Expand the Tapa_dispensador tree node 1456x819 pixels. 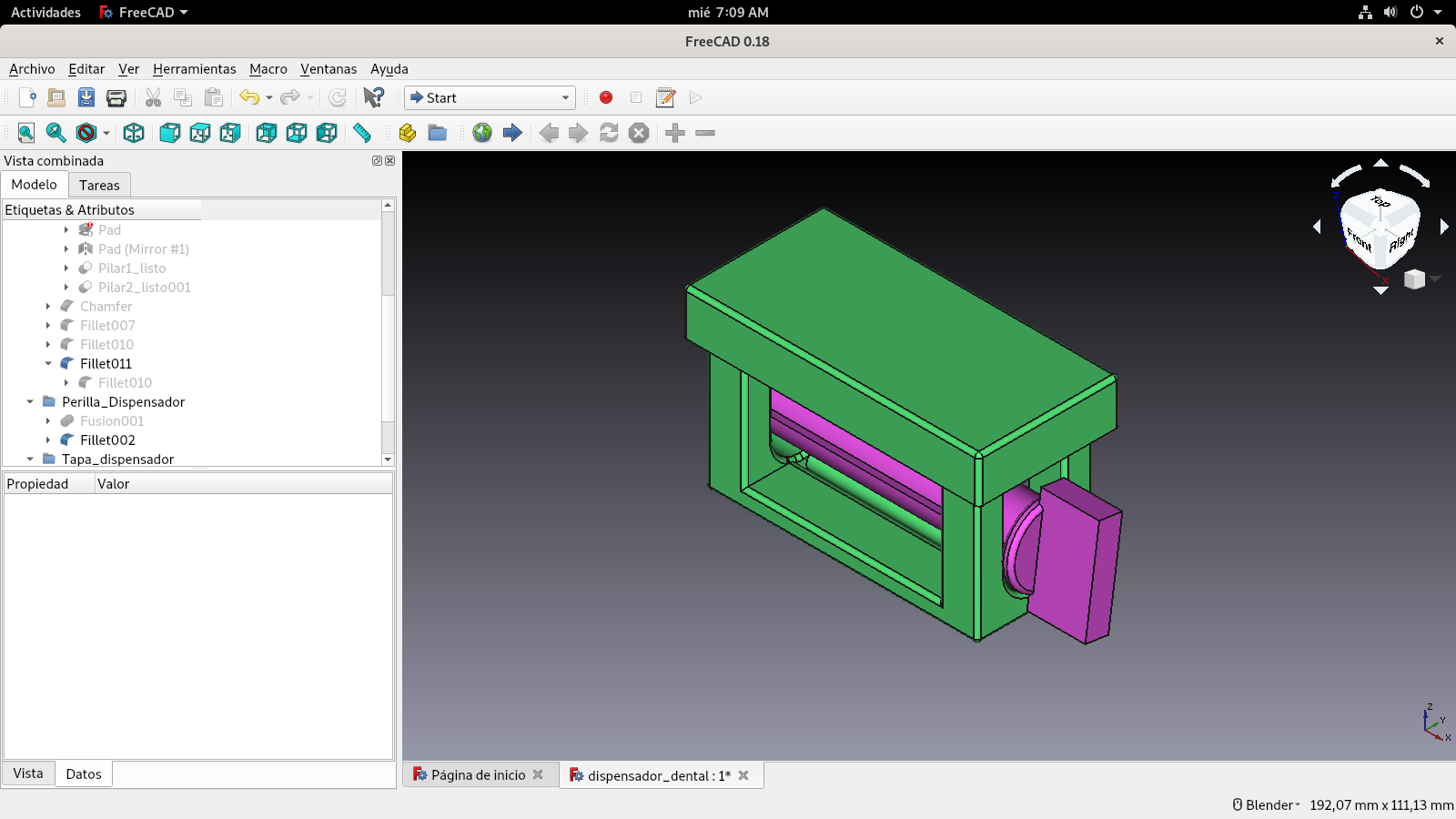click(28, 460)
